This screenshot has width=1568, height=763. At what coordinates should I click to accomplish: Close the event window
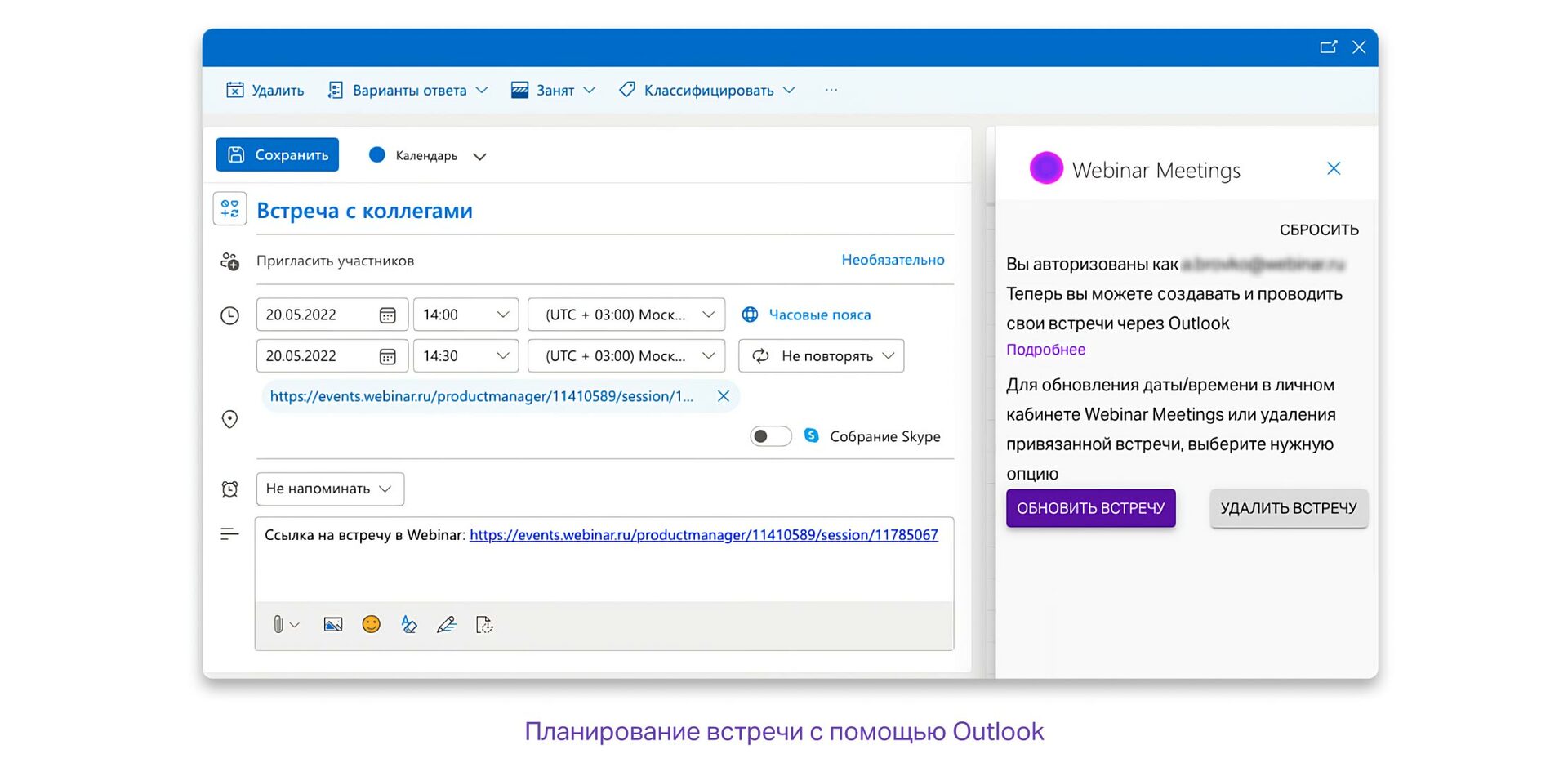click(x=1359, y=47)
